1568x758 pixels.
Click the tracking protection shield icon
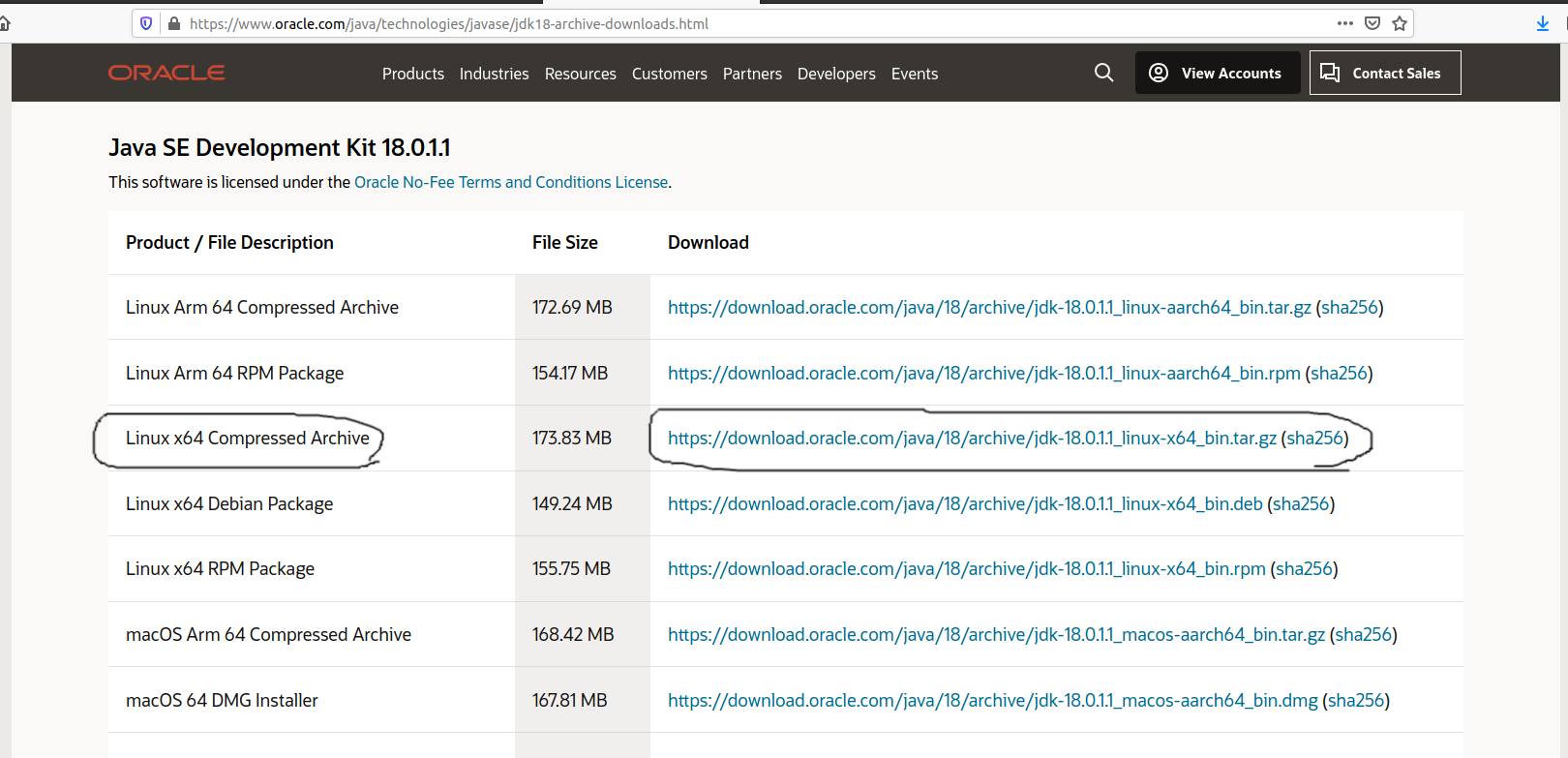(x=146, y=23)
